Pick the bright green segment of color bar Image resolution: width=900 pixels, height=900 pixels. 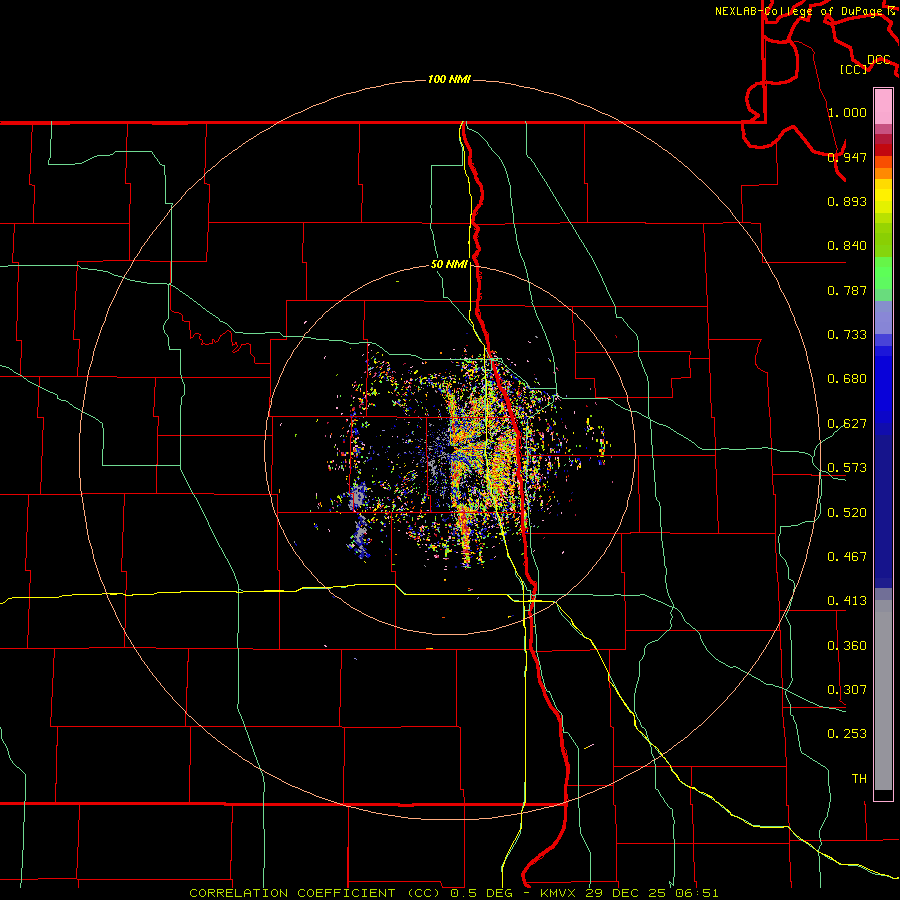pos(883,272)
